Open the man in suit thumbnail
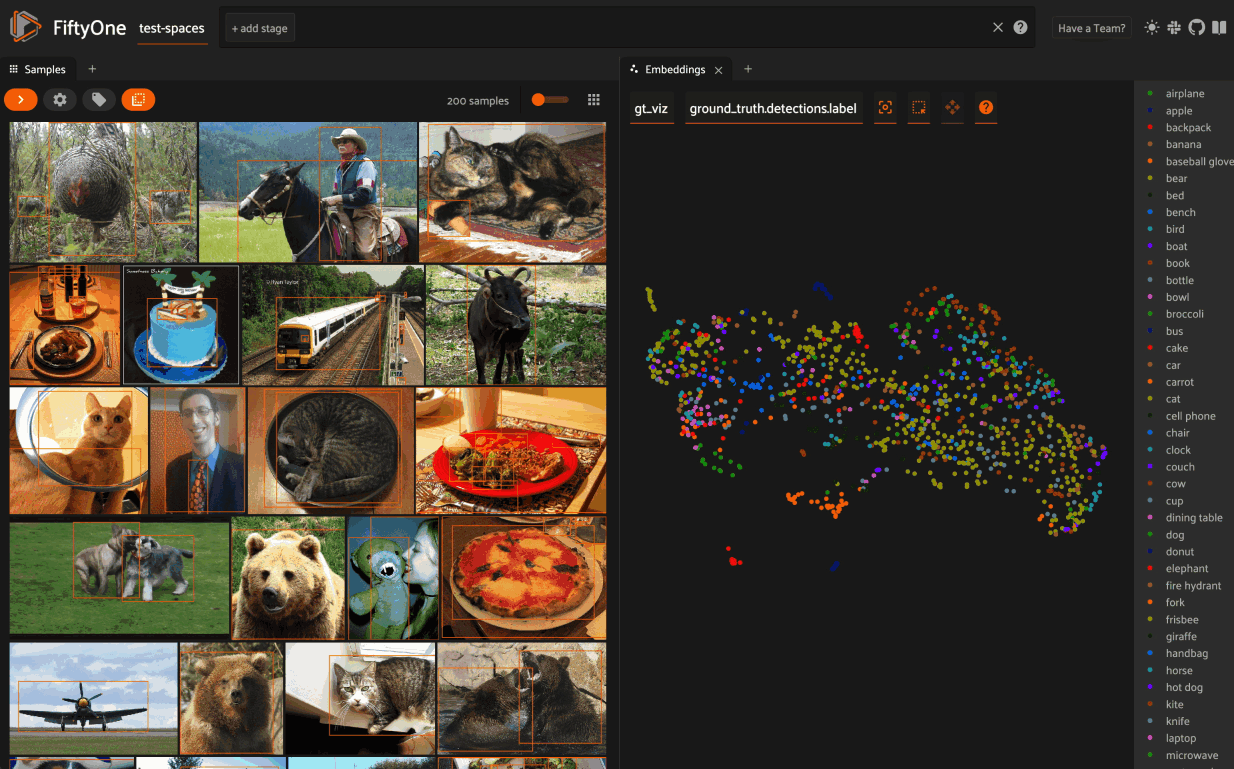Viewport: 1234px width, 769px height. click(x=198, y=451)
